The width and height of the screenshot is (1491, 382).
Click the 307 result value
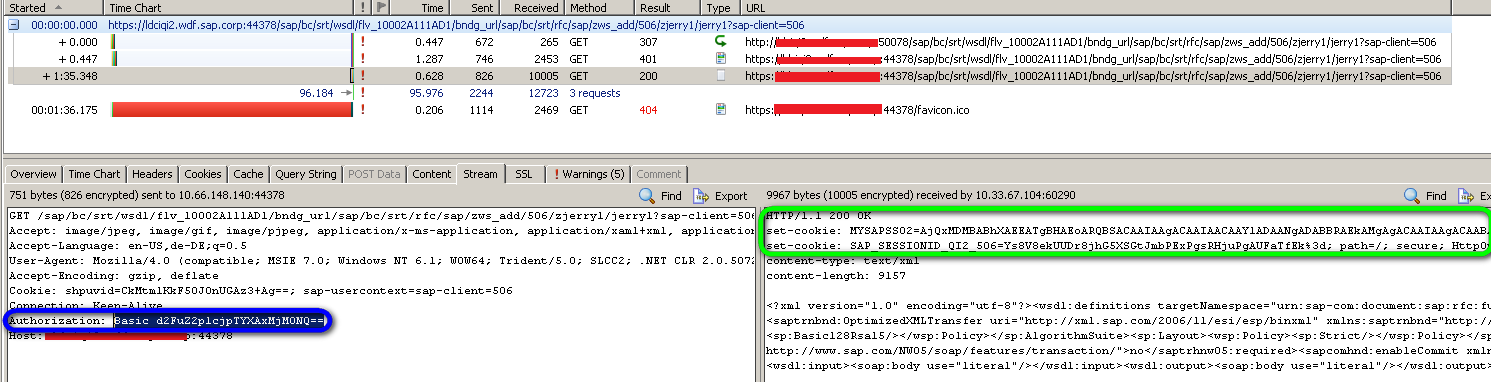click(x=648, y=42)
